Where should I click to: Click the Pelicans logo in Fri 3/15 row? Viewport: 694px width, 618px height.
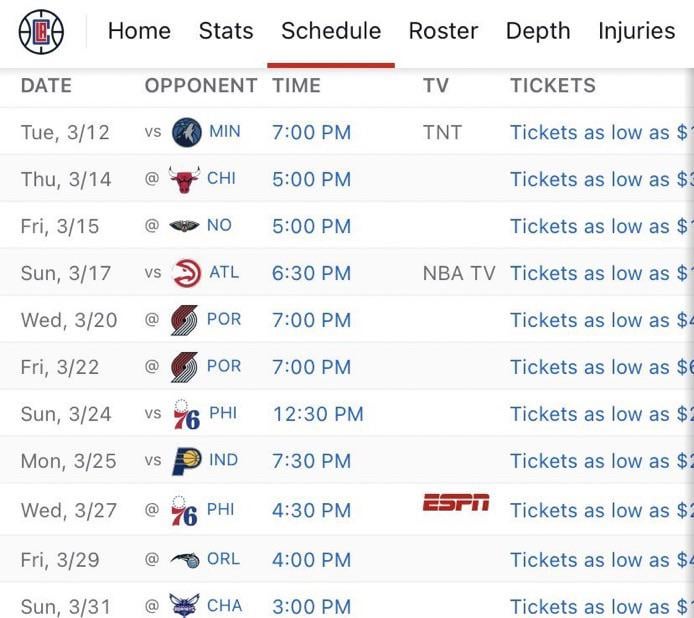pos(185,226)
